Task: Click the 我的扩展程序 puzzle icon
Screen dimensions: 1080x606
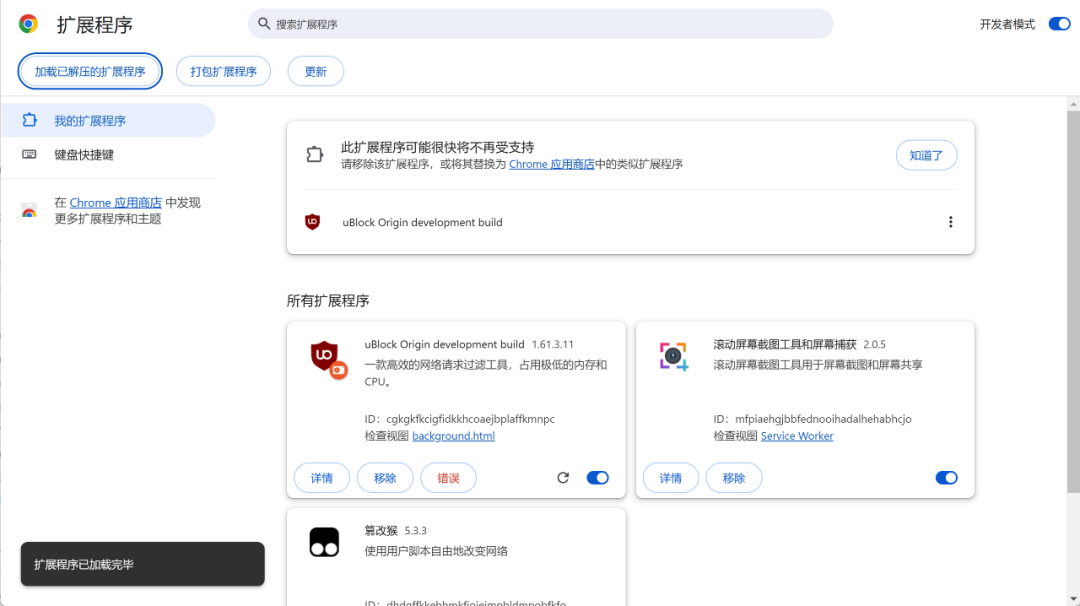Action: pyautogui.click(x=29, y=121)
